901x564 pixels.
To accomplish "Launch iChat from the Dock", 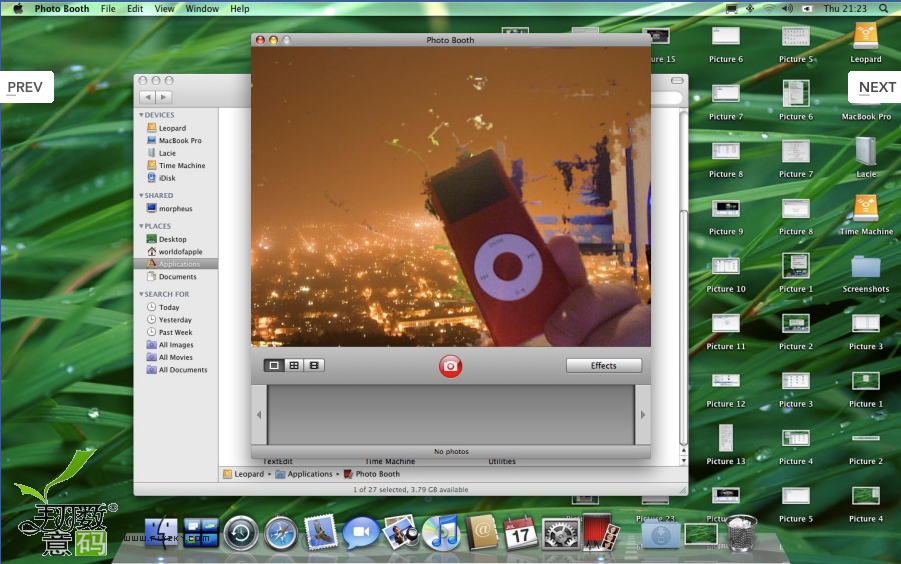I will (361, 533).
